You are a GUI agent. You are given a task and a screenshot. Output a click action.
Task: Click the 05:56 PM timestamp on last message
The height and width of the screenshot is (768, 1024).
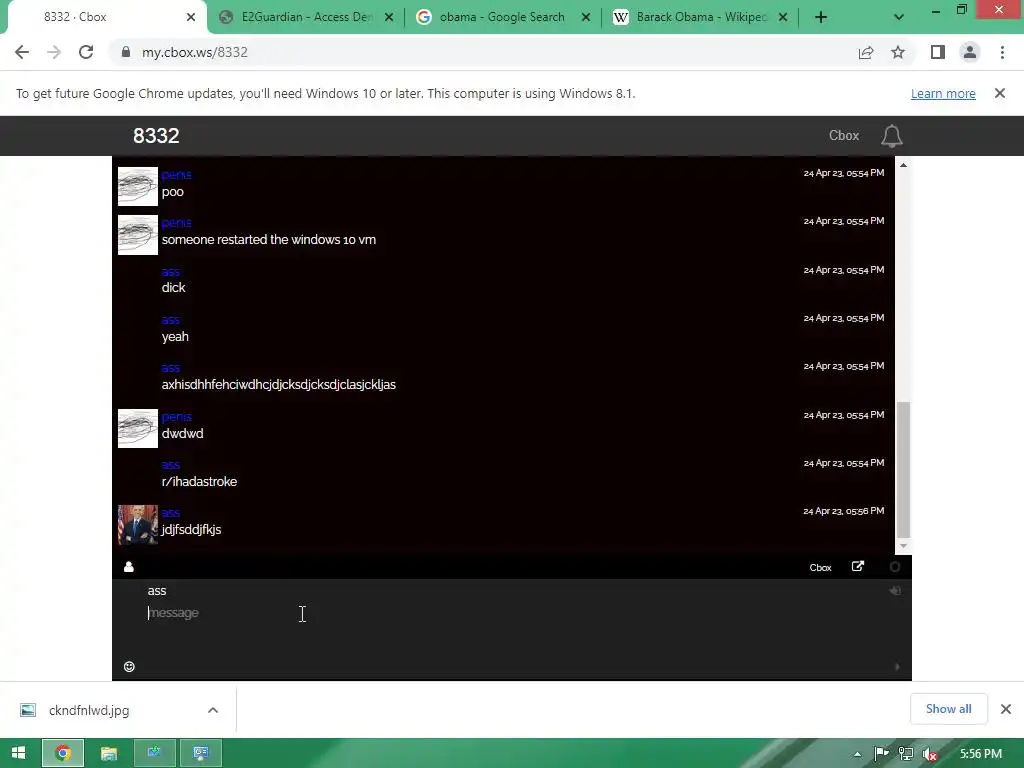point(844,511)
